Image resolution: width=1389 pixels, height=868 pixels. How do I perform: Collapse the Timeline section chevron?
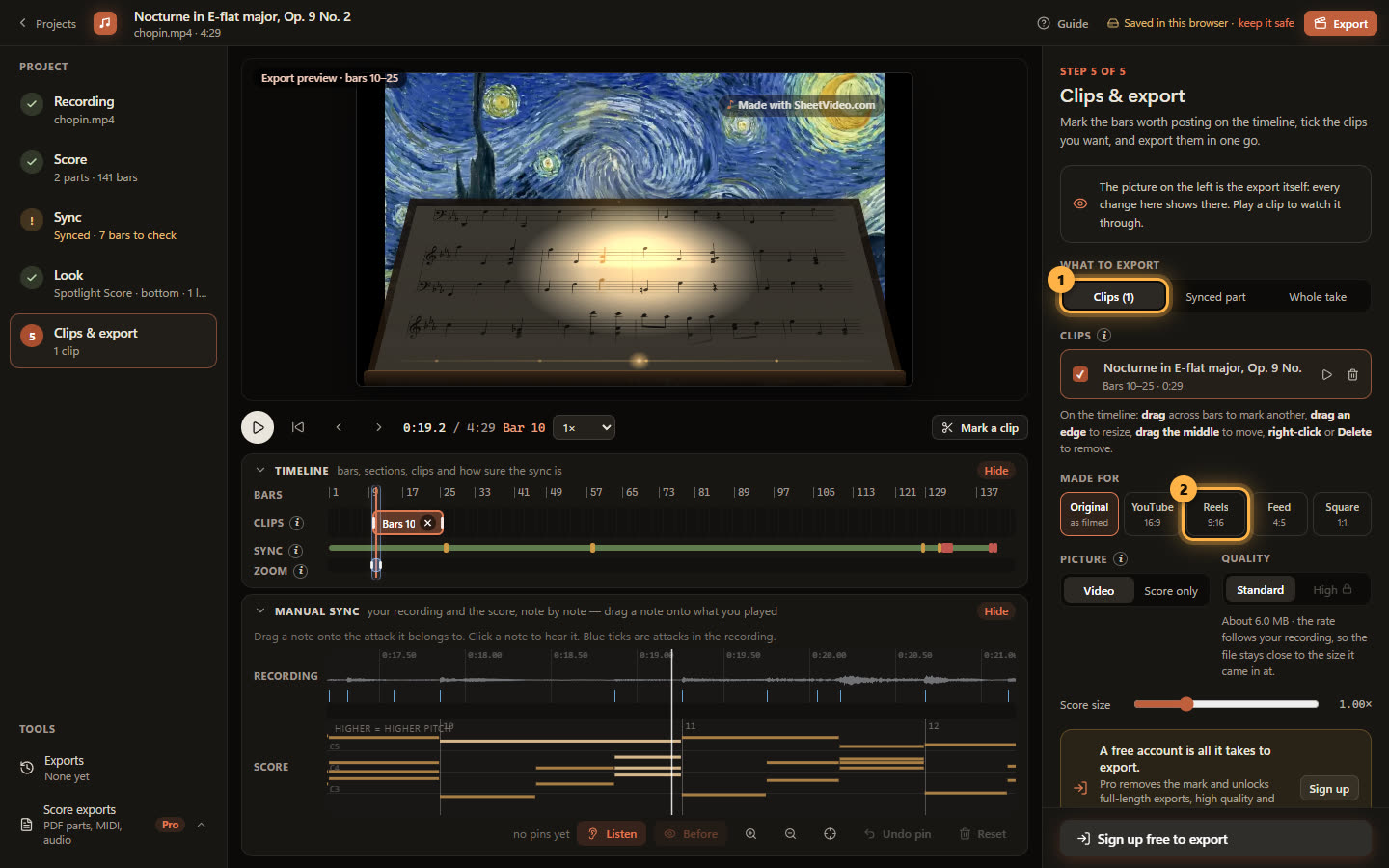260,471
